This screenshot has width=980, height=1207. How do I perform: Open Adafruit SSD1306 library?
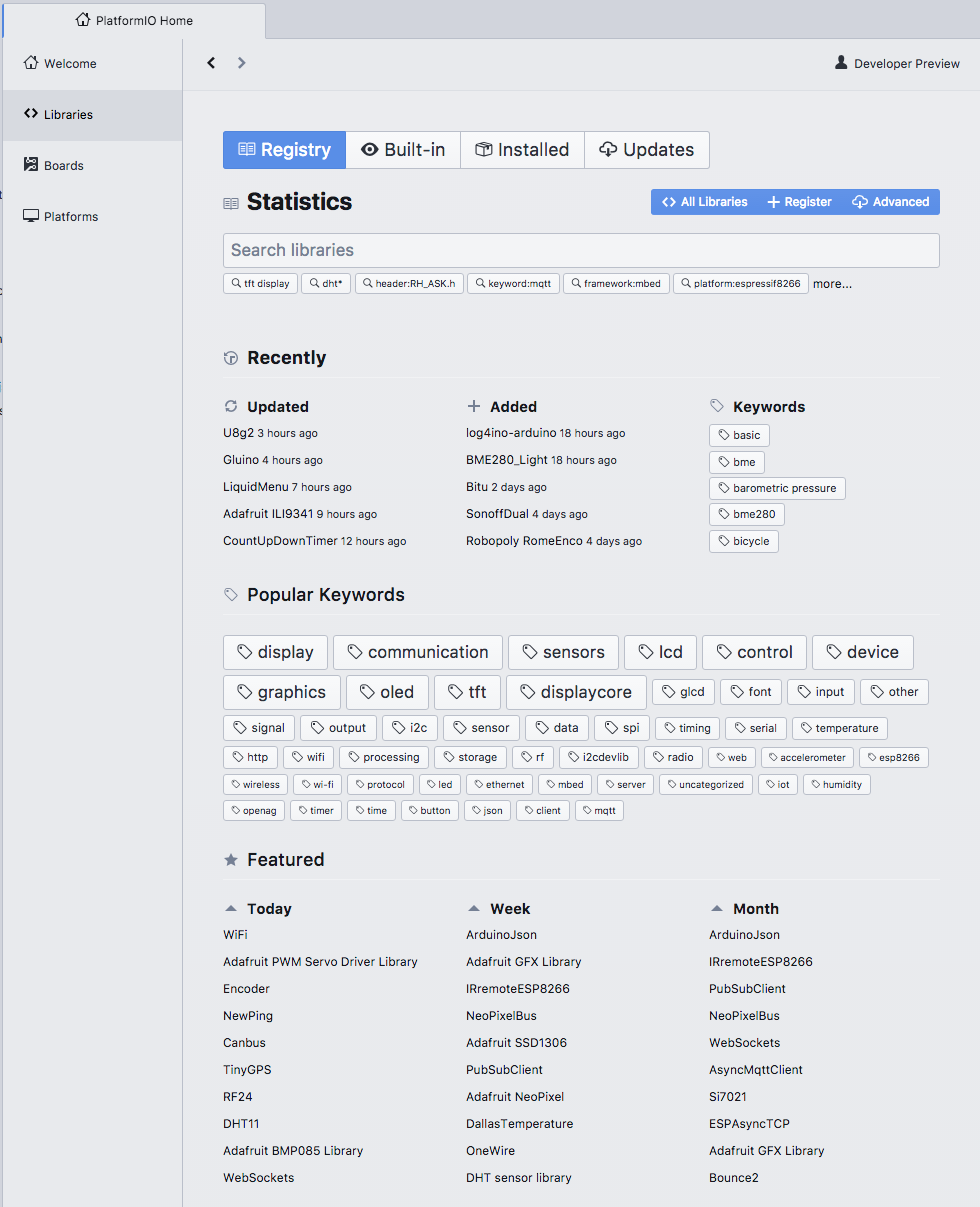coord(516,1043)
